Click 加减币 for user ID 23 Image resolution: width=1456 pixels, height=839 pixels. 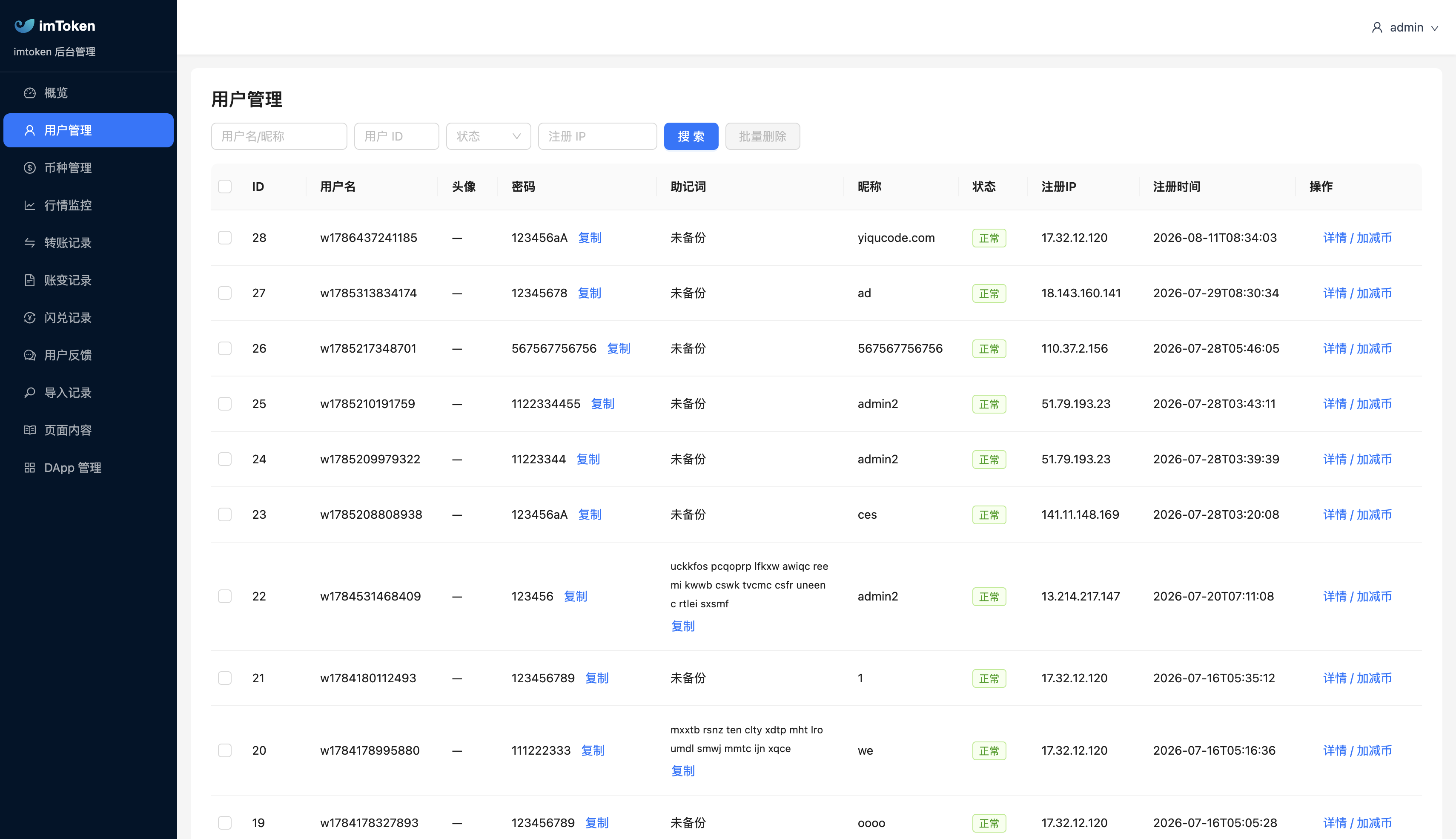point(1374,514)
